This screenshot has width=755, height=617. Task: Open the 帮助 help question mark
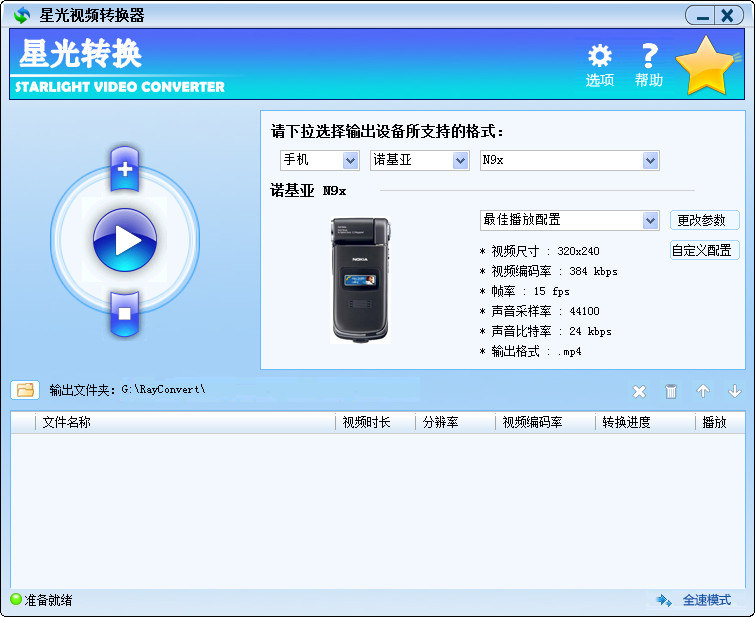click(x=649, y=66)
